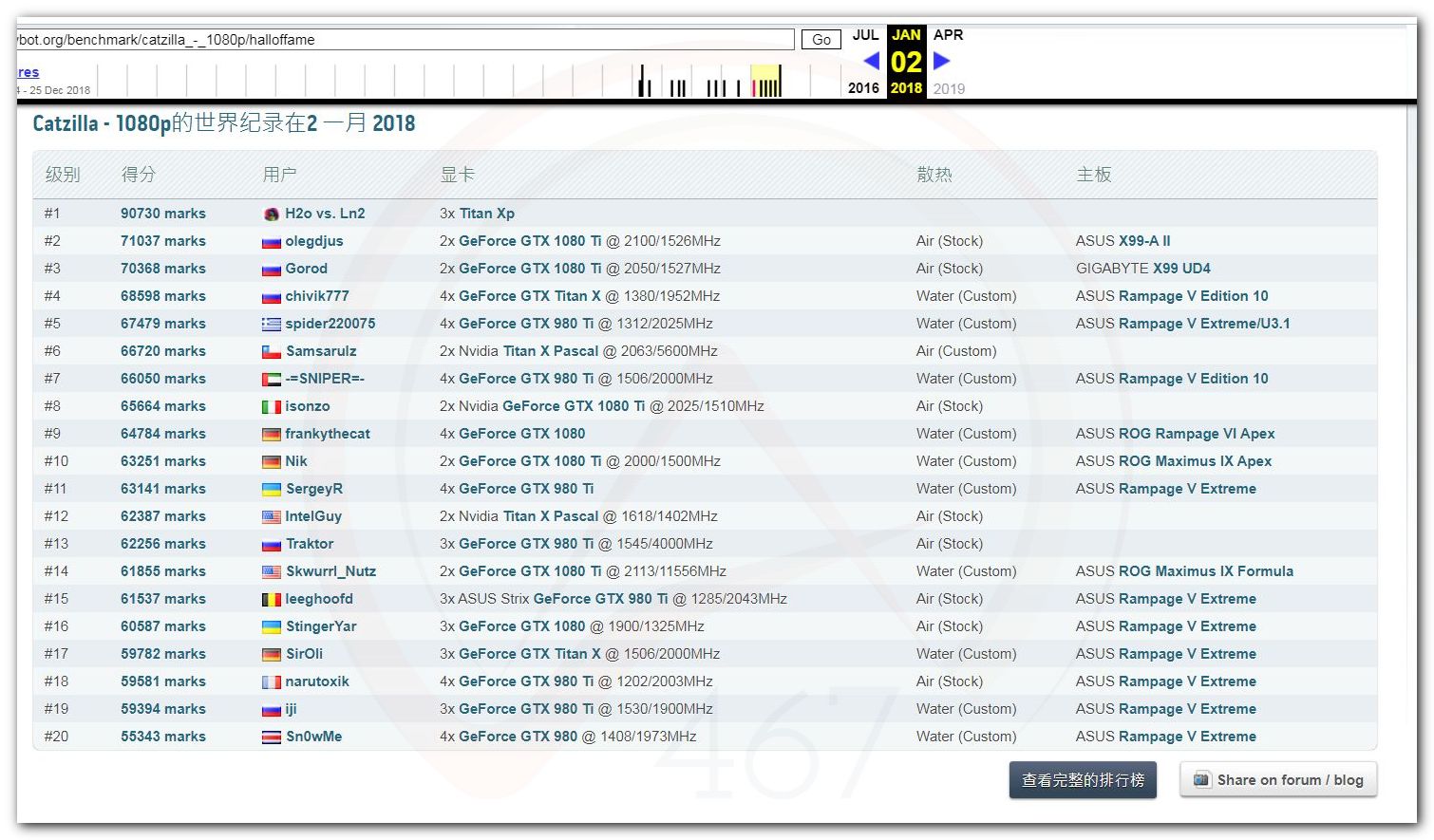Click the 级别 column header
Viewport: 1434px width, 840px height.
[x=63, y=175]
